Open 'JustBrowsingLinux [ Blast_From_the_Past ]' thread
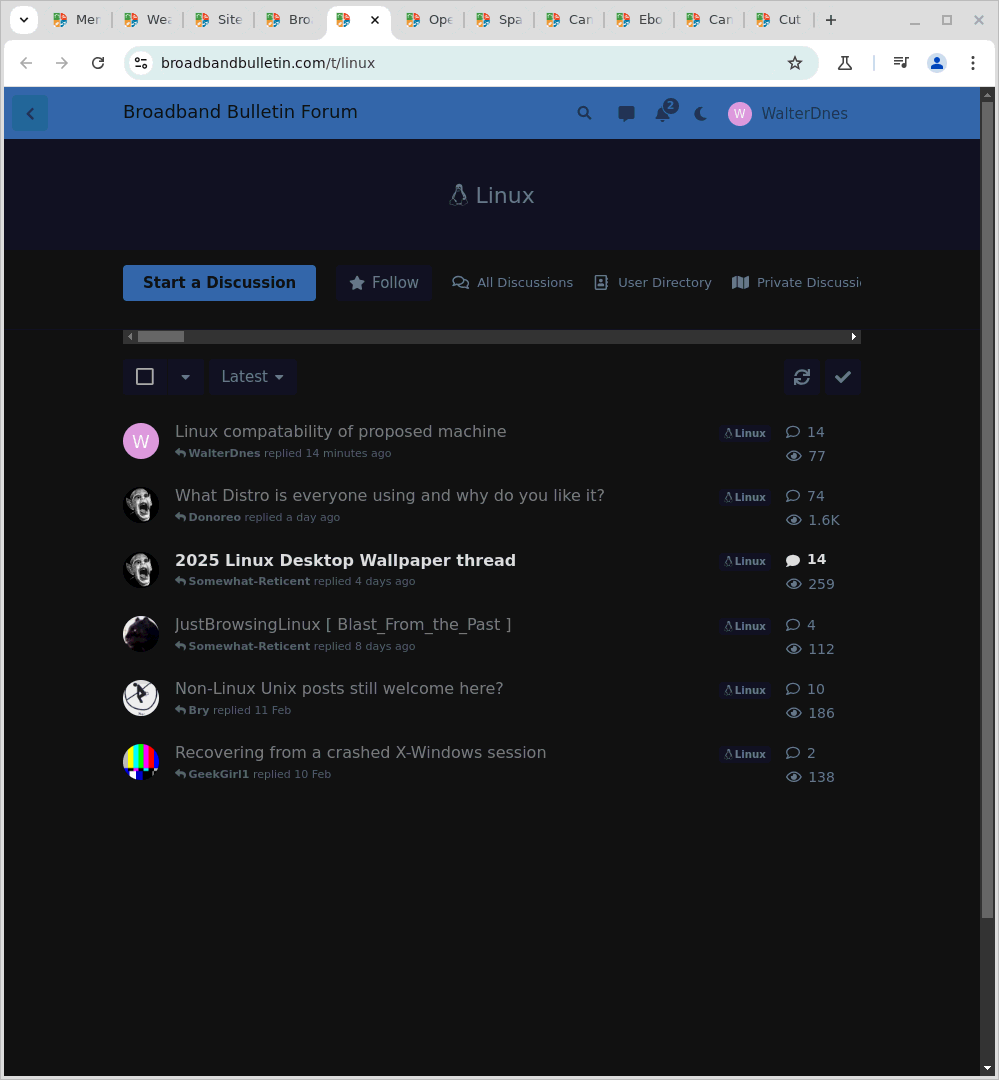Viewport: 999px width, 1080px height. (343, 624)
